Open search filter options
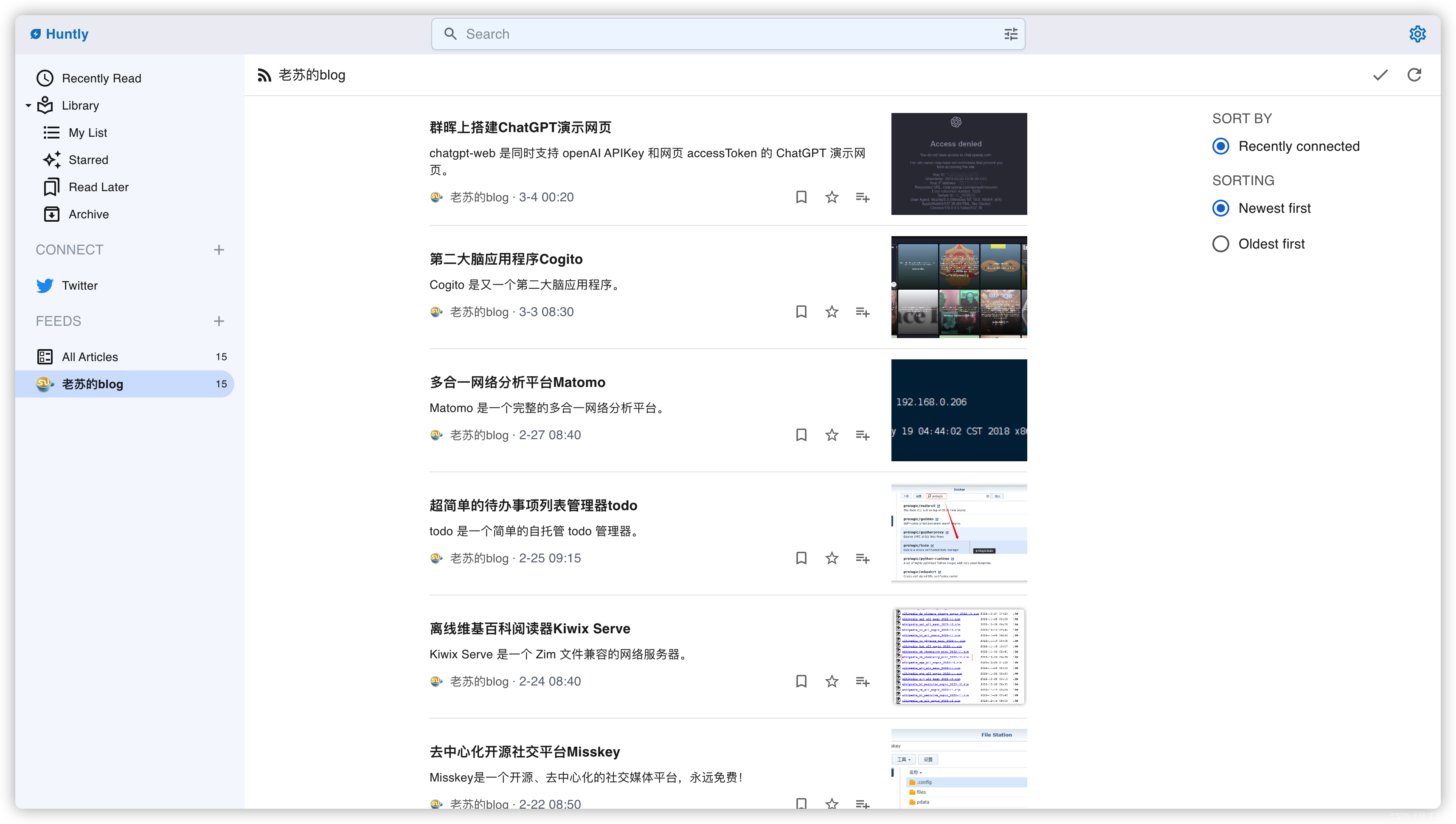 coord(1010,34)
